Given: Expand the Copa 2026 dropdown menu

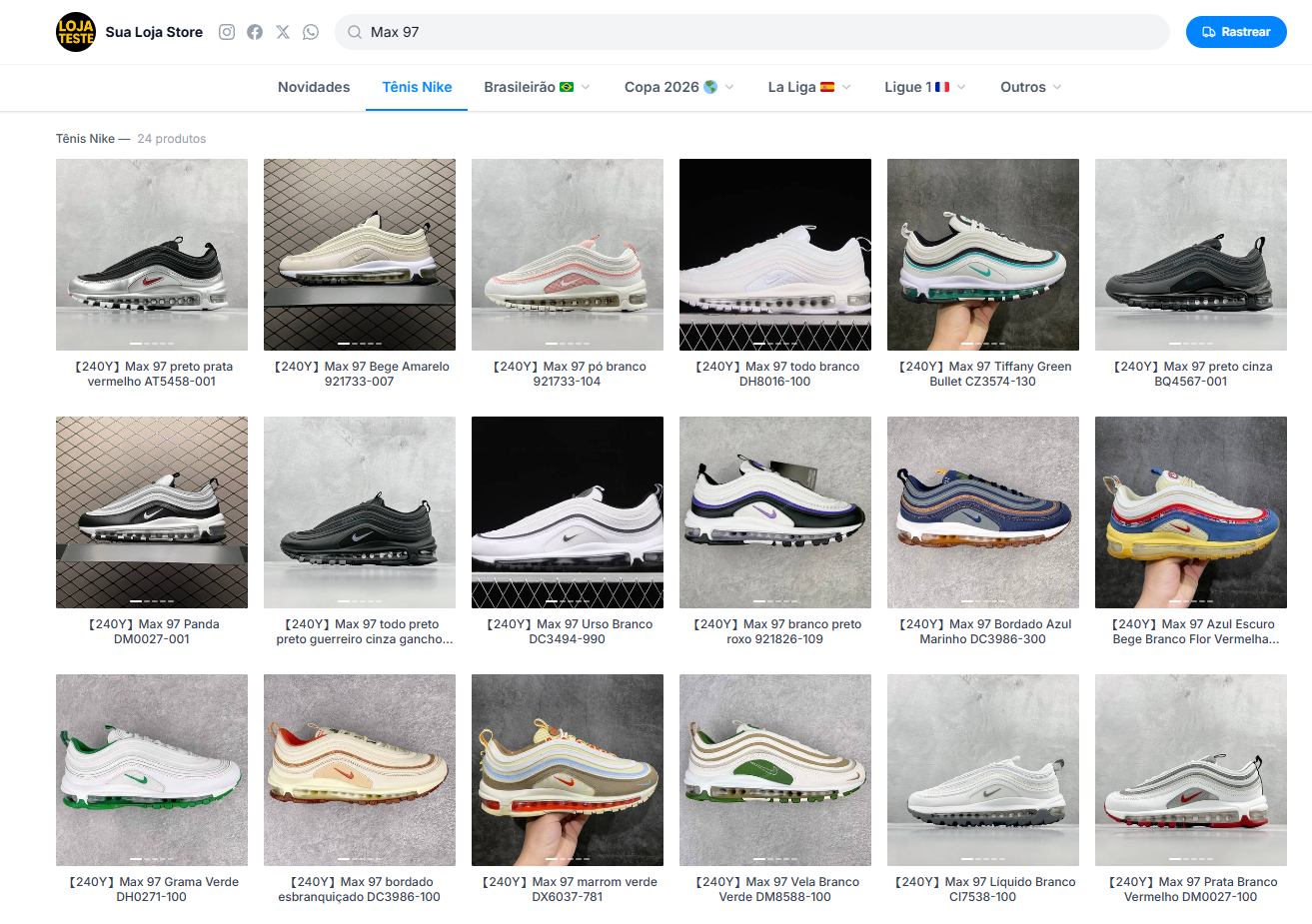Looking at the screenshot, I should 679,87.
